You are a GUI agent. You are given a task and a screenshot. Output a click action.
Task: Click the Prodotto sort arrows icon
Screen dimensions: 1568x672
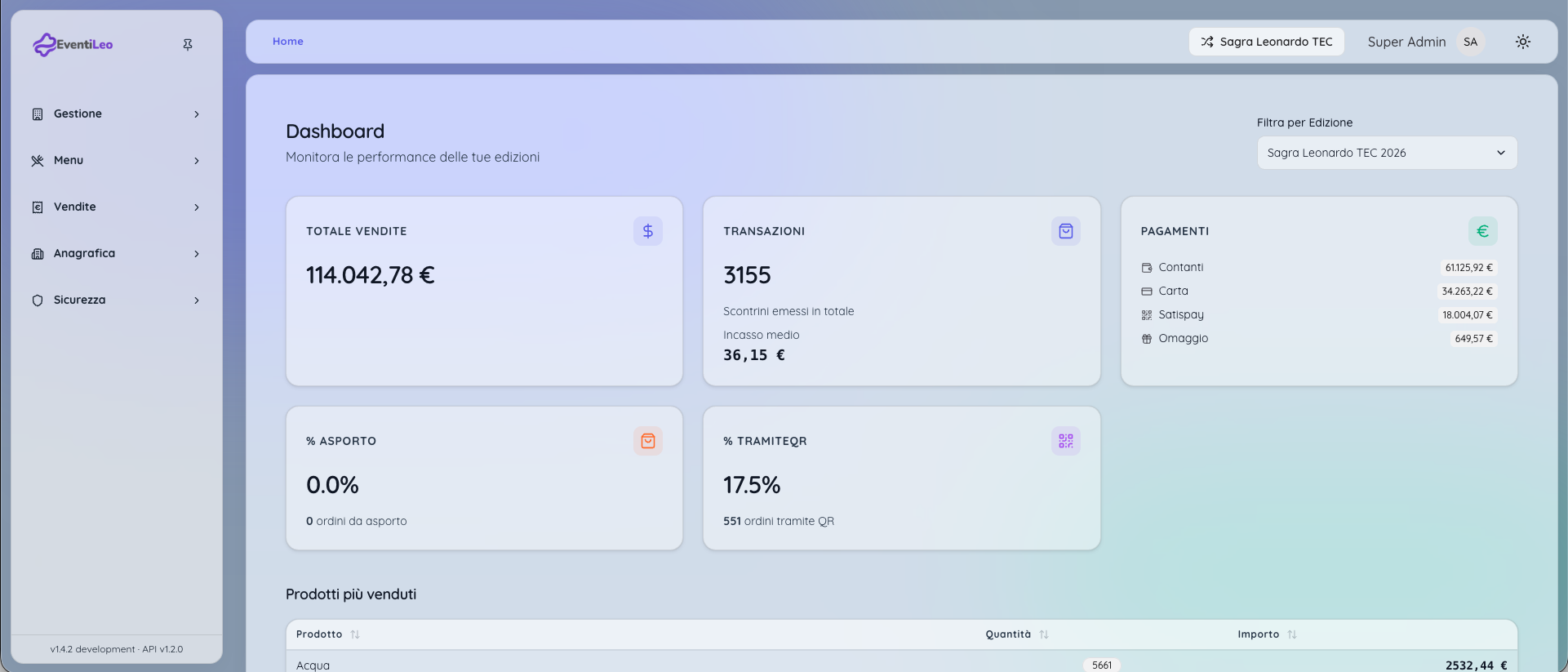(355, 634)
